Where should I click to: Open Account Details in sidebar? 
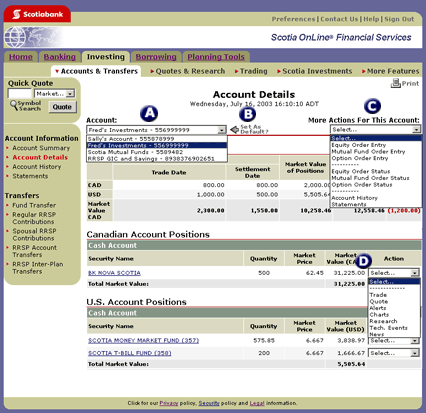point(40,157)
